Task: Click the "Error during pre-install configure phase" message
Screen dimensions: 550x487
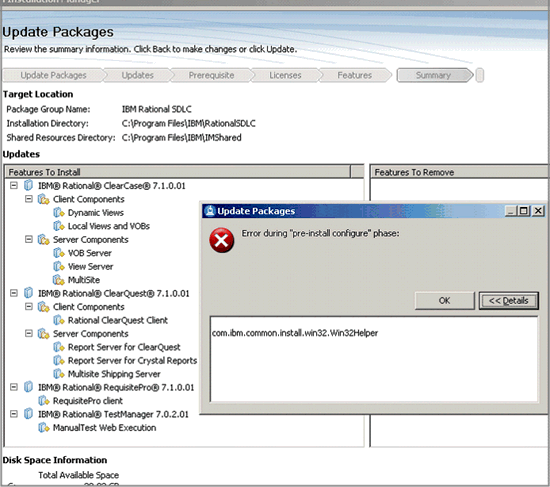Action: tap(320, 233)
